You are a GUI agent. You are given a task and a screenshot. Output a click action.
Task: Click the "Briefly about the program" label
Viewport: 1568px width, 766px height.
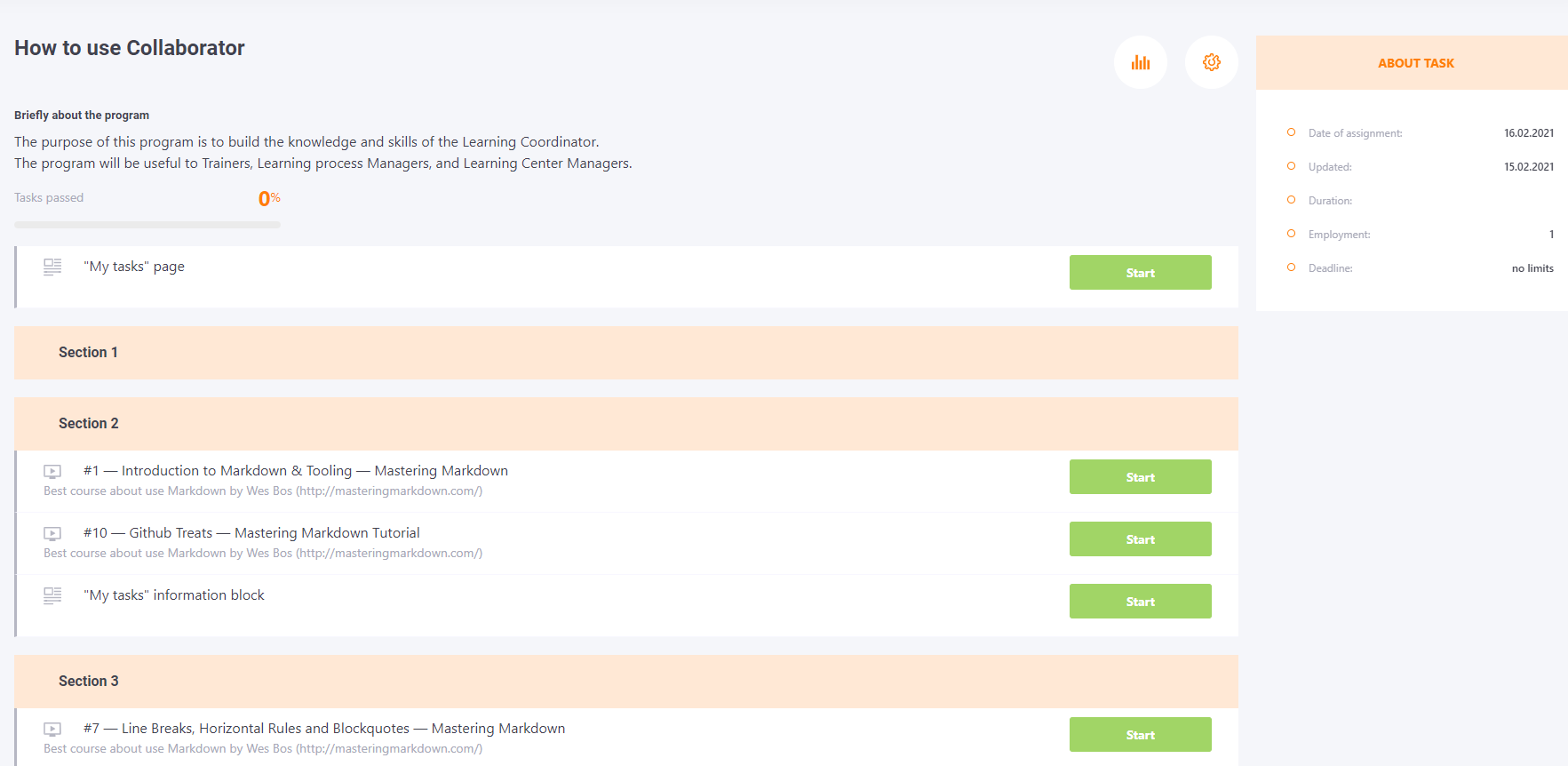pyautogui.click(x=82, y=116)
